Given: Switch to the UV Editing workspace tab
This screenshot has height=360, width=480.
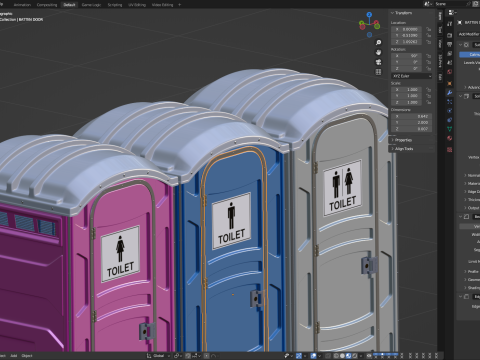Looking at the screenshot, I should point(137,5).
